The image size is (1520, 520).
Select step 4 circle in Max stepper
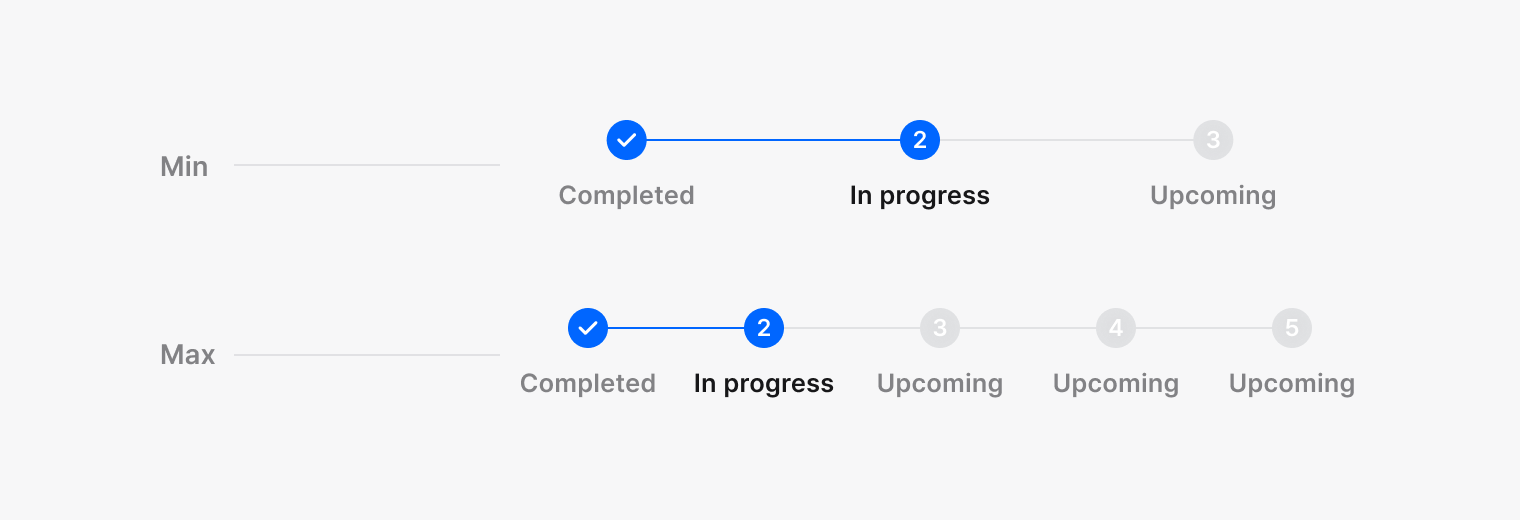(x=1116, y=328)
